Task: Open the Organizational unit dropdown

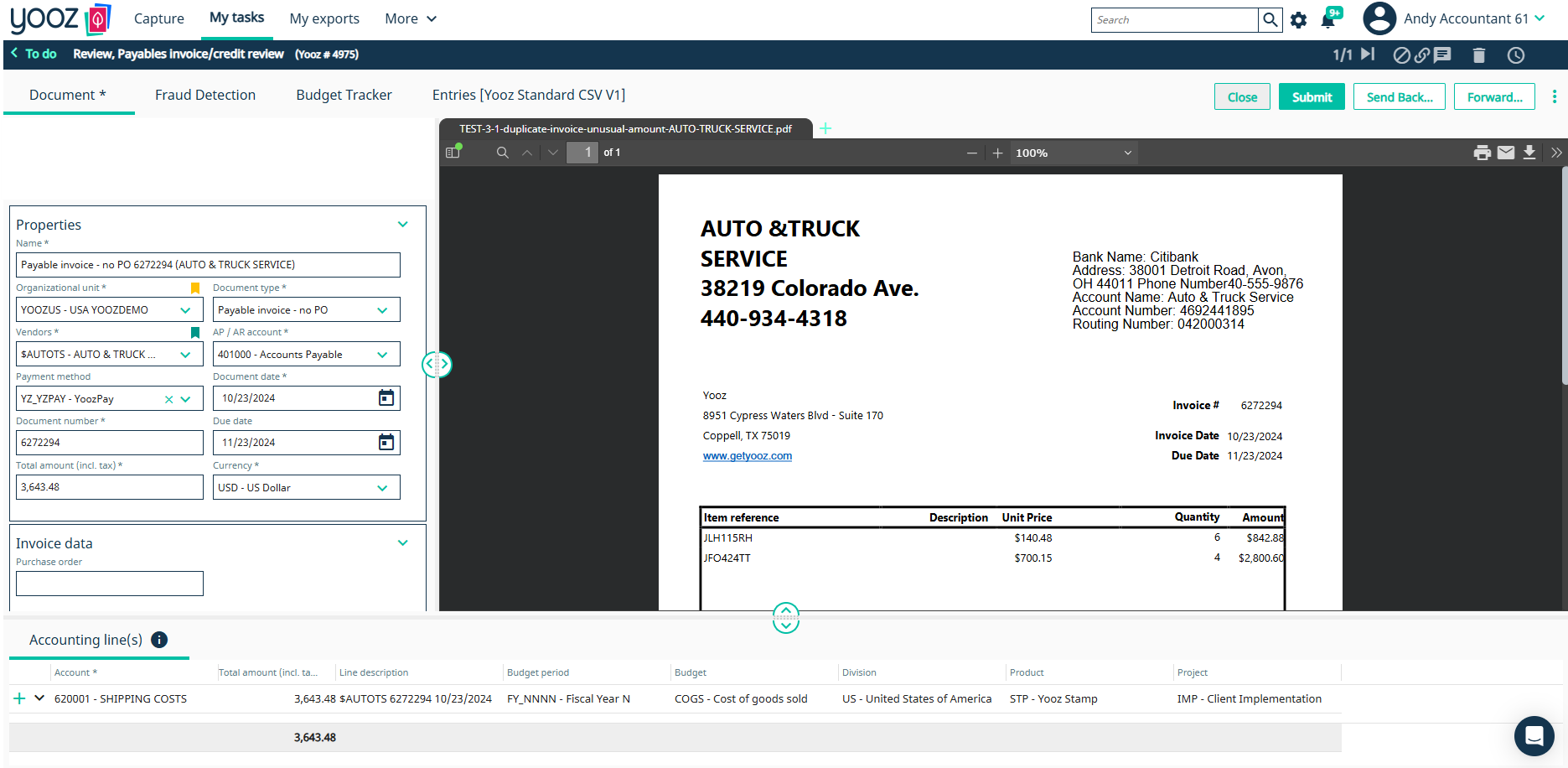Action: (185, 310)
